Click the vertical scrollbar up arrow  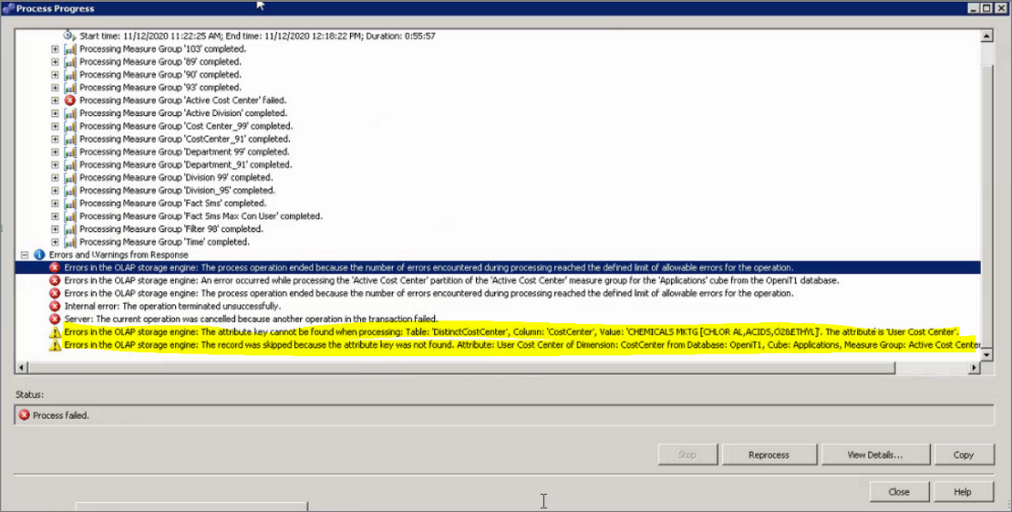click(x=987, y=37)
